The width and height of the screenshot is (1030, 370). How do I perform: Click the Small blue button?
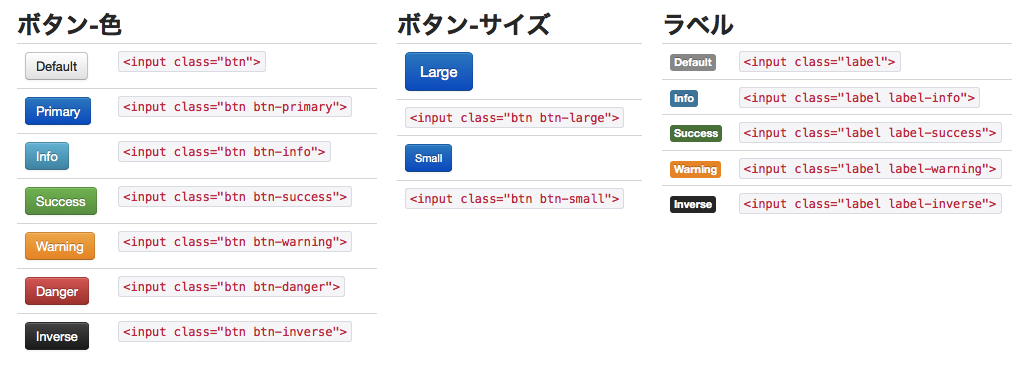coord(428,158)
